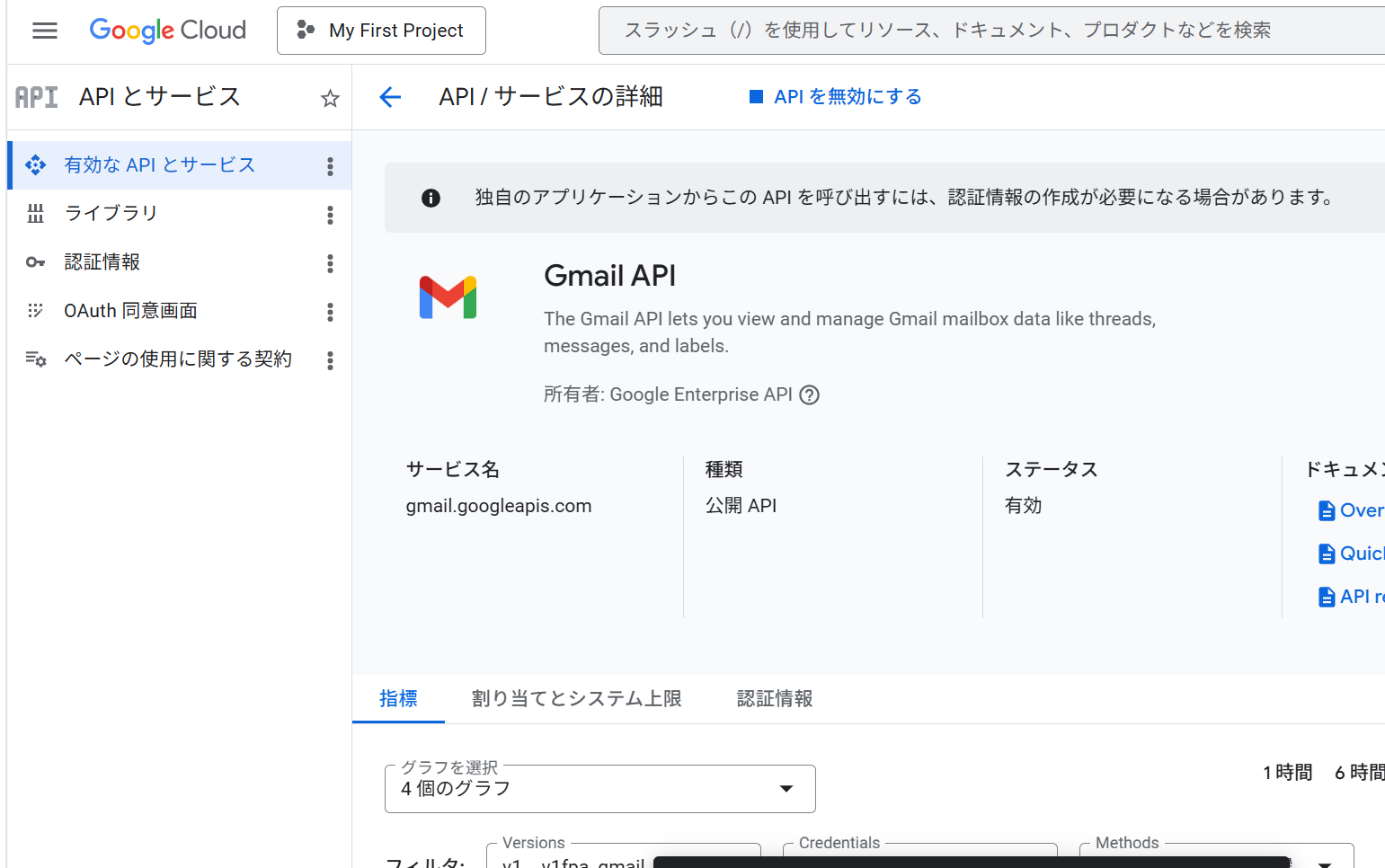Open the Overview documentation link
This screenshot has height=868, width=1385.
tap(1351, 510)
